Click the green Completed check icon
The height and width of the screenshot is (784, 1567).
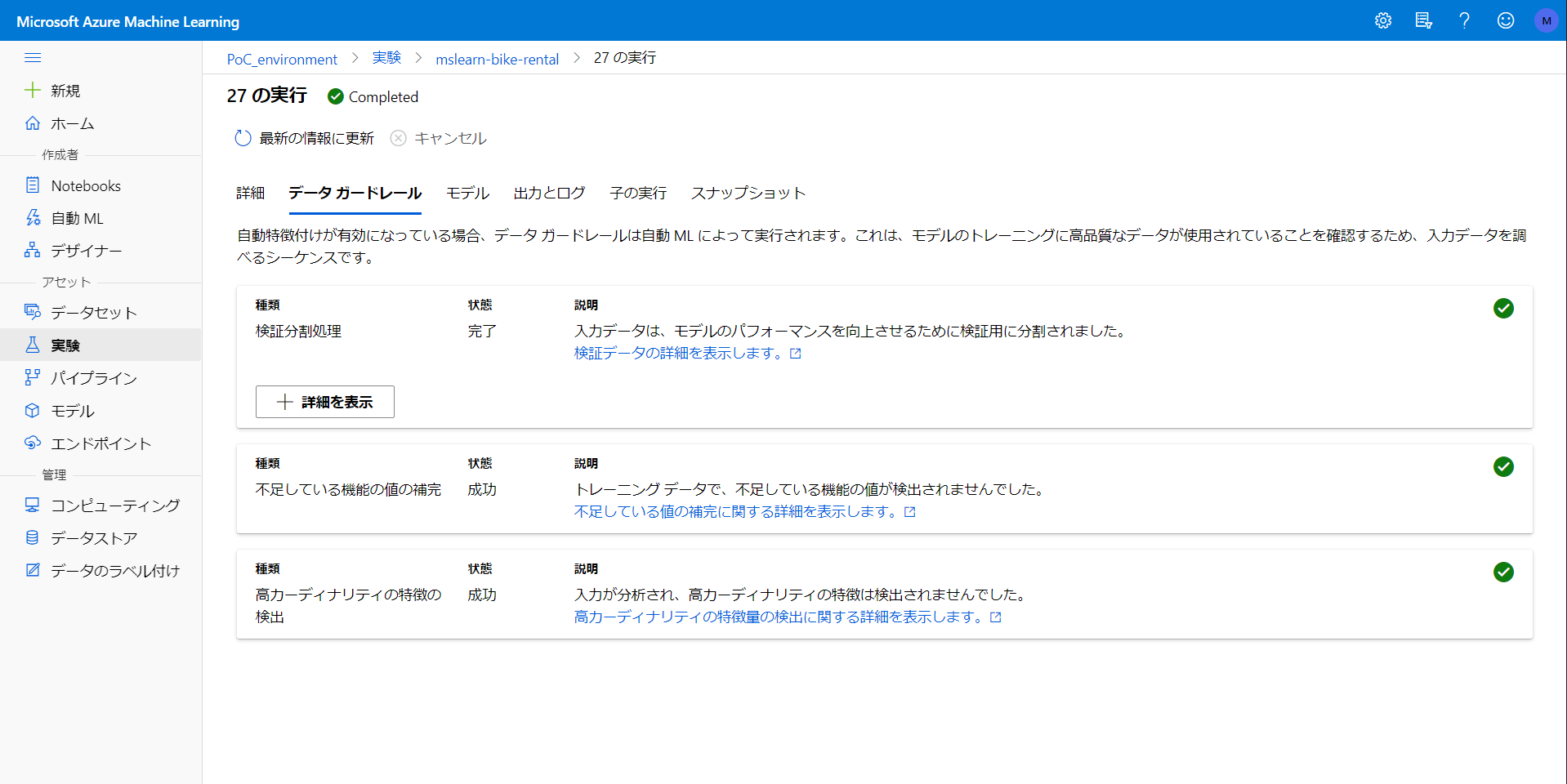(x=336, y=96)
